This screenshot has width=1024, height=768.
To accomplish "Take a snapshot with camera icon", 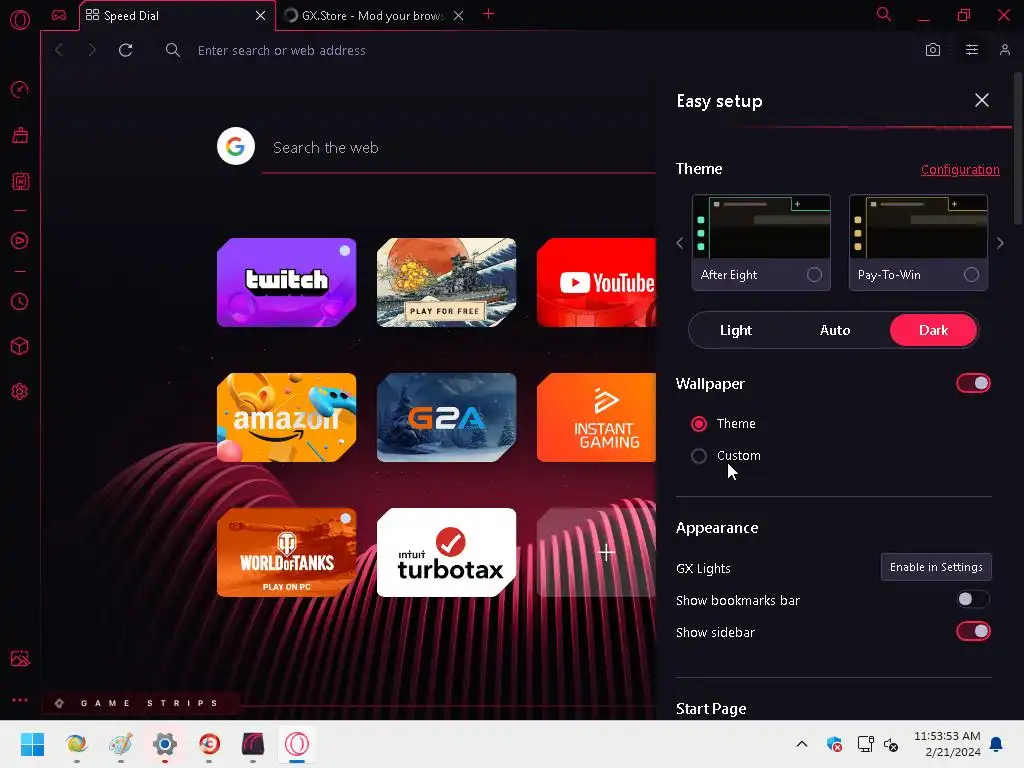I will tap(933, 50).
